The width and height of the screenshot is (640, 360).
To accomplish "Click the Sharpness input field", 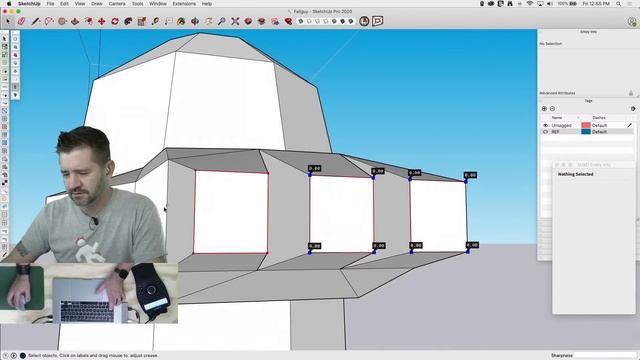I will pyautogui.click(x=605, y=356).
